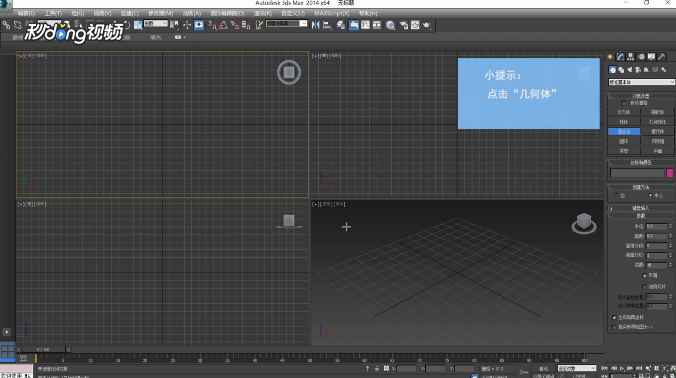Switch to the Motion panel tab

(x=642, y=56)
